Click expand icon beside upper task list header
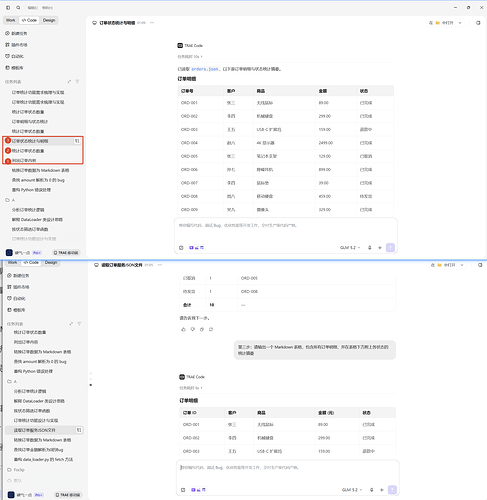Image resolution: width=487 pixels, height=500 pixels. coord(69,82)
